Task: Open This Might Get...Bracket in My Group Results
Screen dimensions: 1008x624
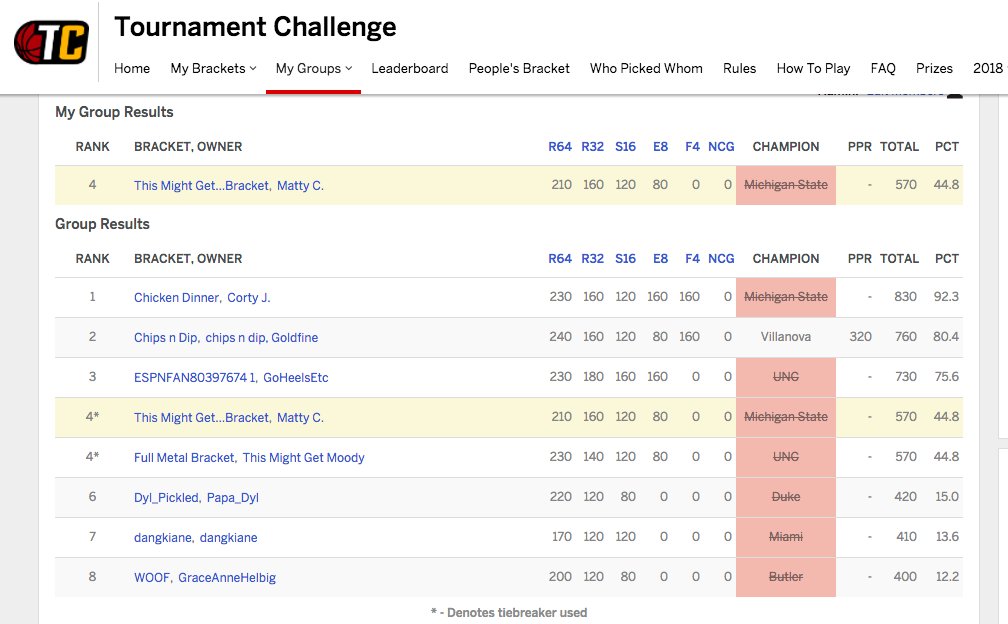Action: (202, 186)
